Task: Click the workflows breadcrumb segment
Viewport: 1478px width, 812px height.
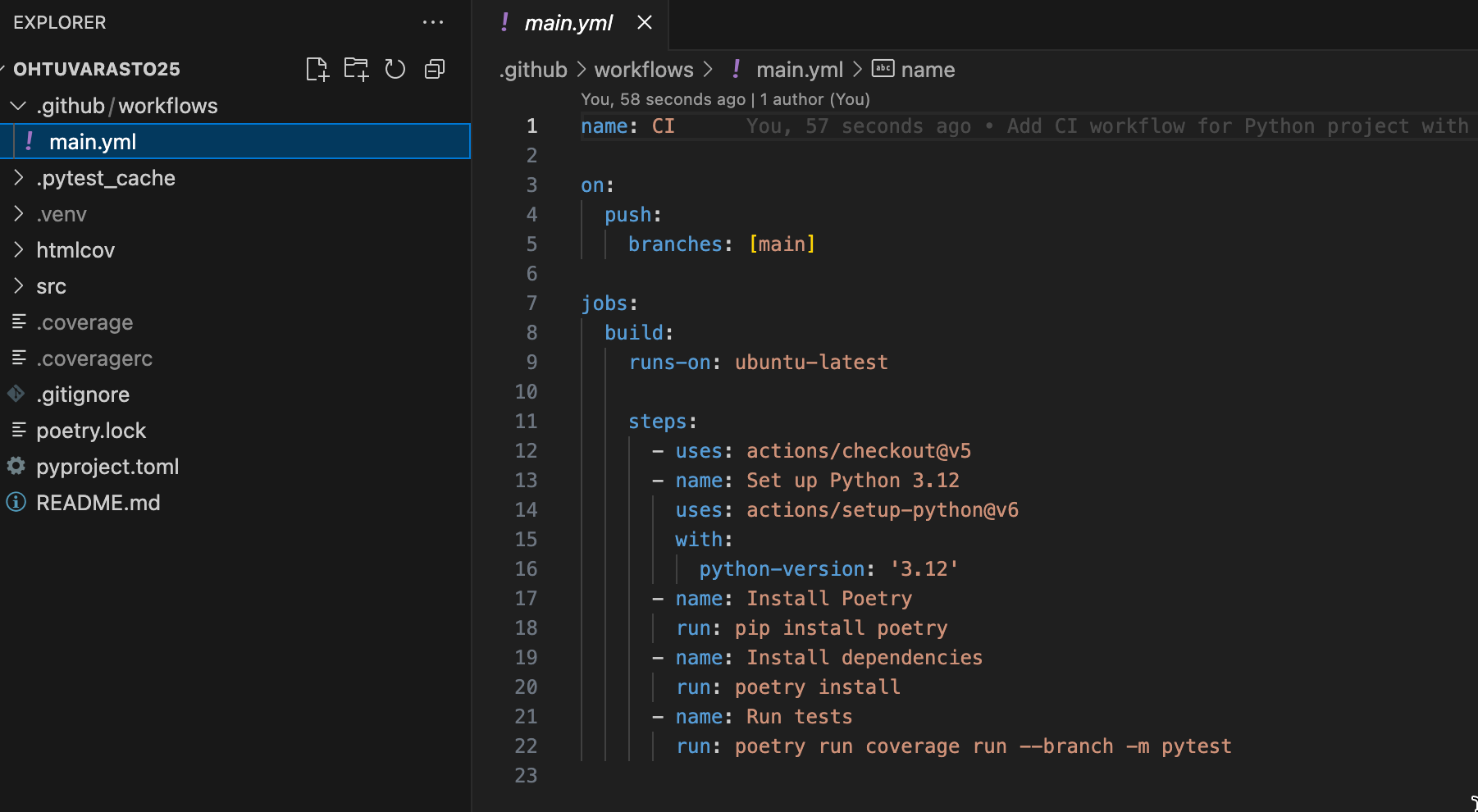Action: click(643, 70)
